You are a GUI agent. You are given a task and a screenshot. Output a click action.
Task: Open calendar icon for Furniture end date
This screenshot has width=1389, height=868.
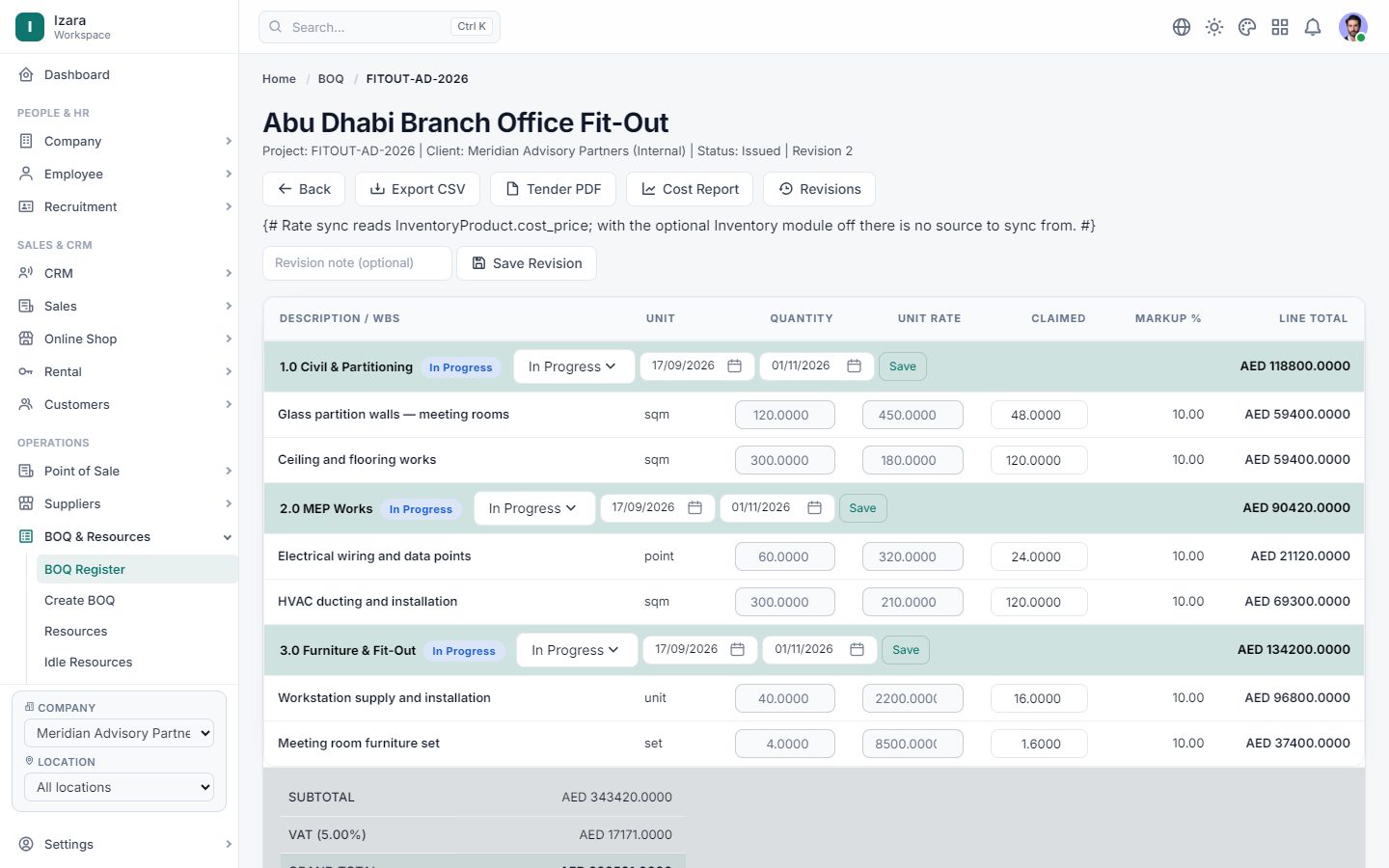point(857,650)
